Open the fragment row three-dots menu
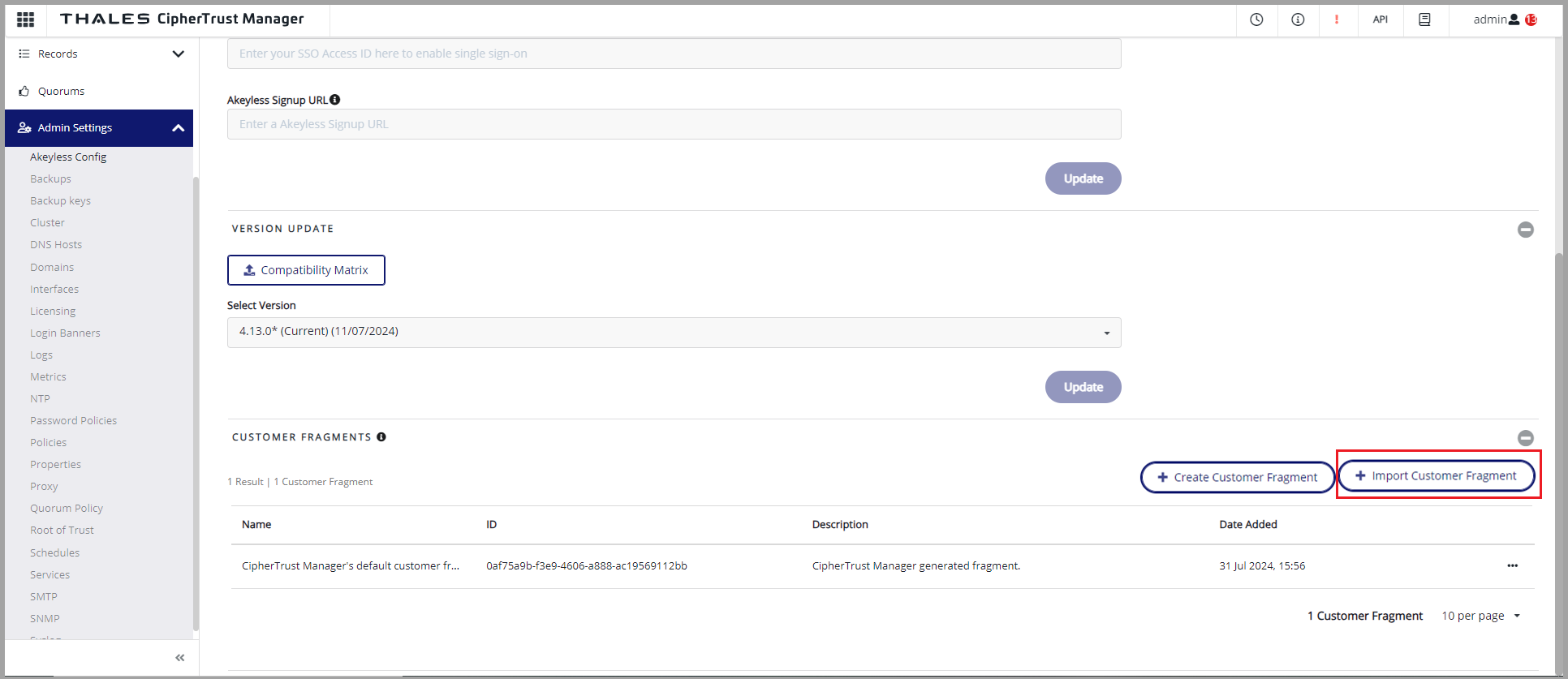Viewport: 1568px width, 679px height. pos(1512,566)
